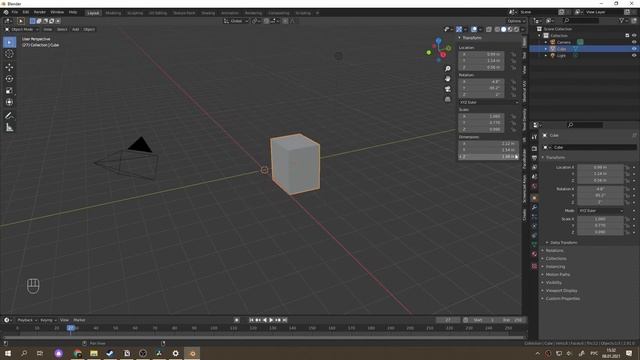The height and width of the screenshot is (360, 640).
Task: Switch to the Sculpting workspace tab
Action: (x=135, y=13)
